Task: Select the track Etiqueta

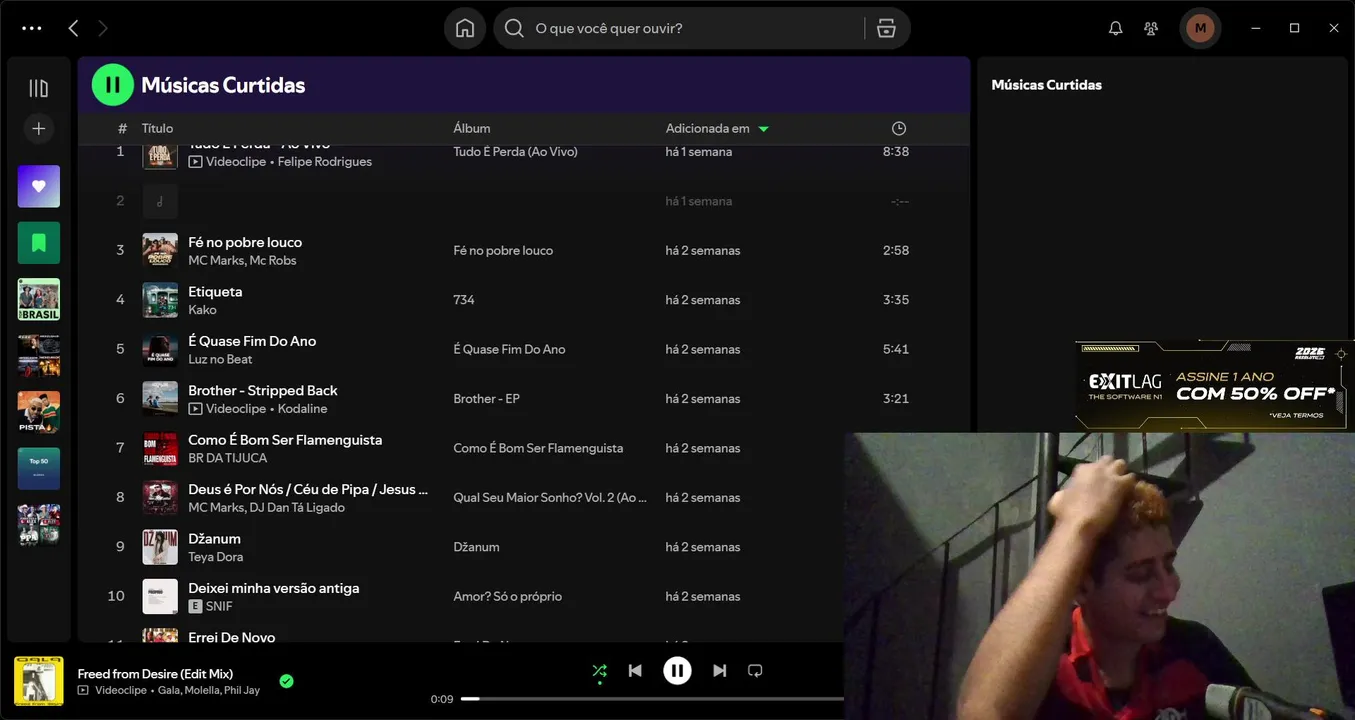Action: coord(215,291)
